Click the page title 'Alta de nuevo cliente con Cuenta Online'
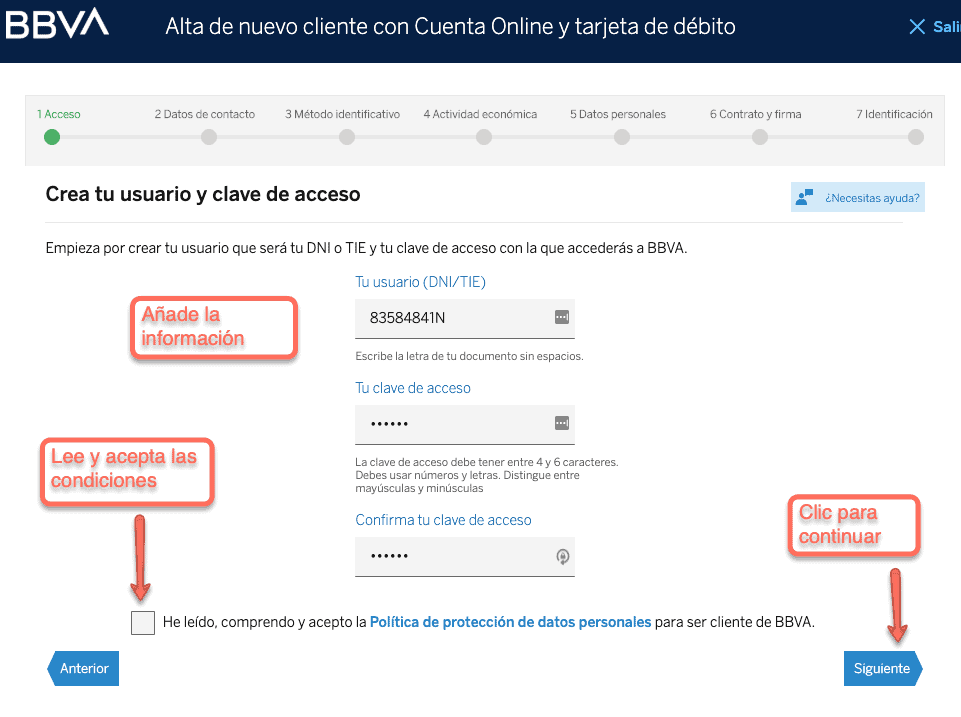The image size is (961, 717). [x=450, y=27]
